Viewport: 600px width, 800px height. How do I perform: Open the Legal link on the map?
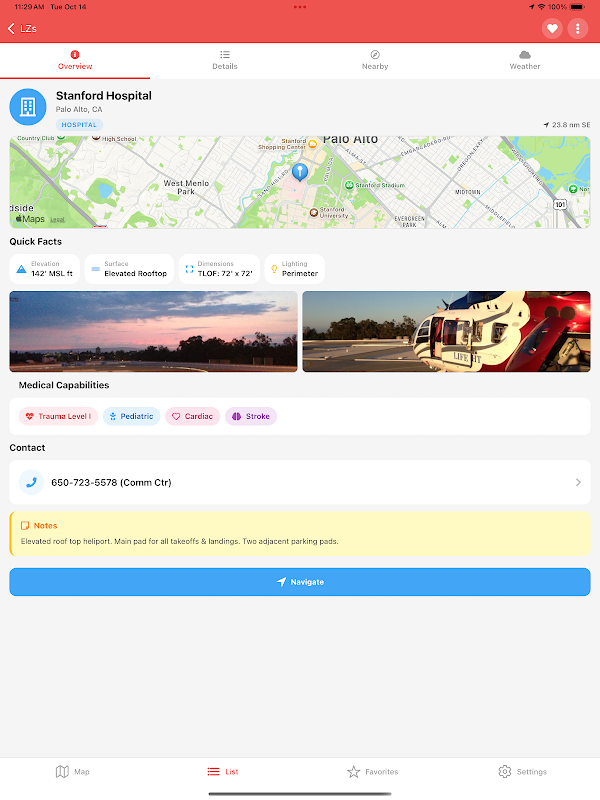pyautogui.click(x=57, y=220)
